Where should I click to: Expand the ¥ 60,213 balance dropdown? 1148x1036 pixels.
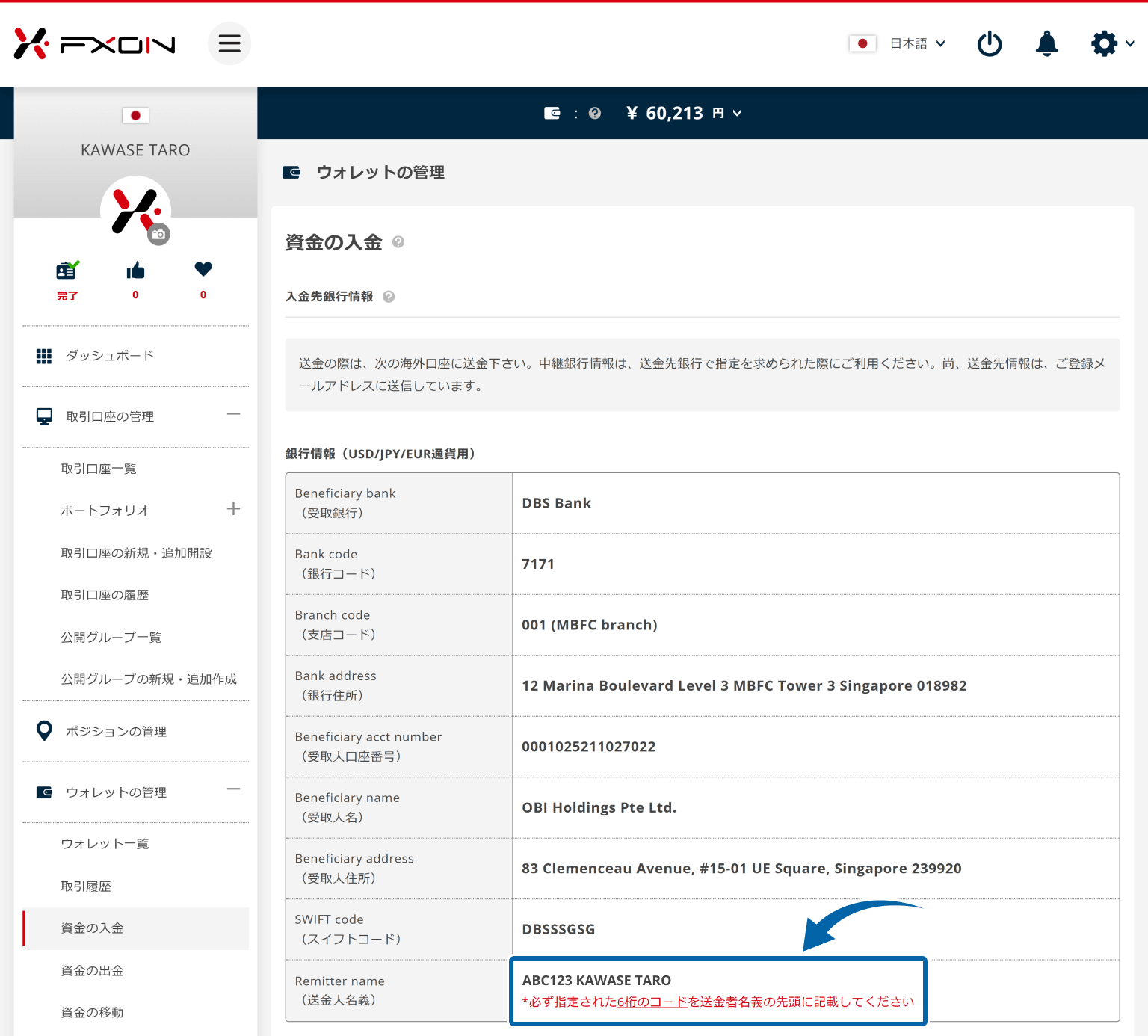[x=684, y=113]
